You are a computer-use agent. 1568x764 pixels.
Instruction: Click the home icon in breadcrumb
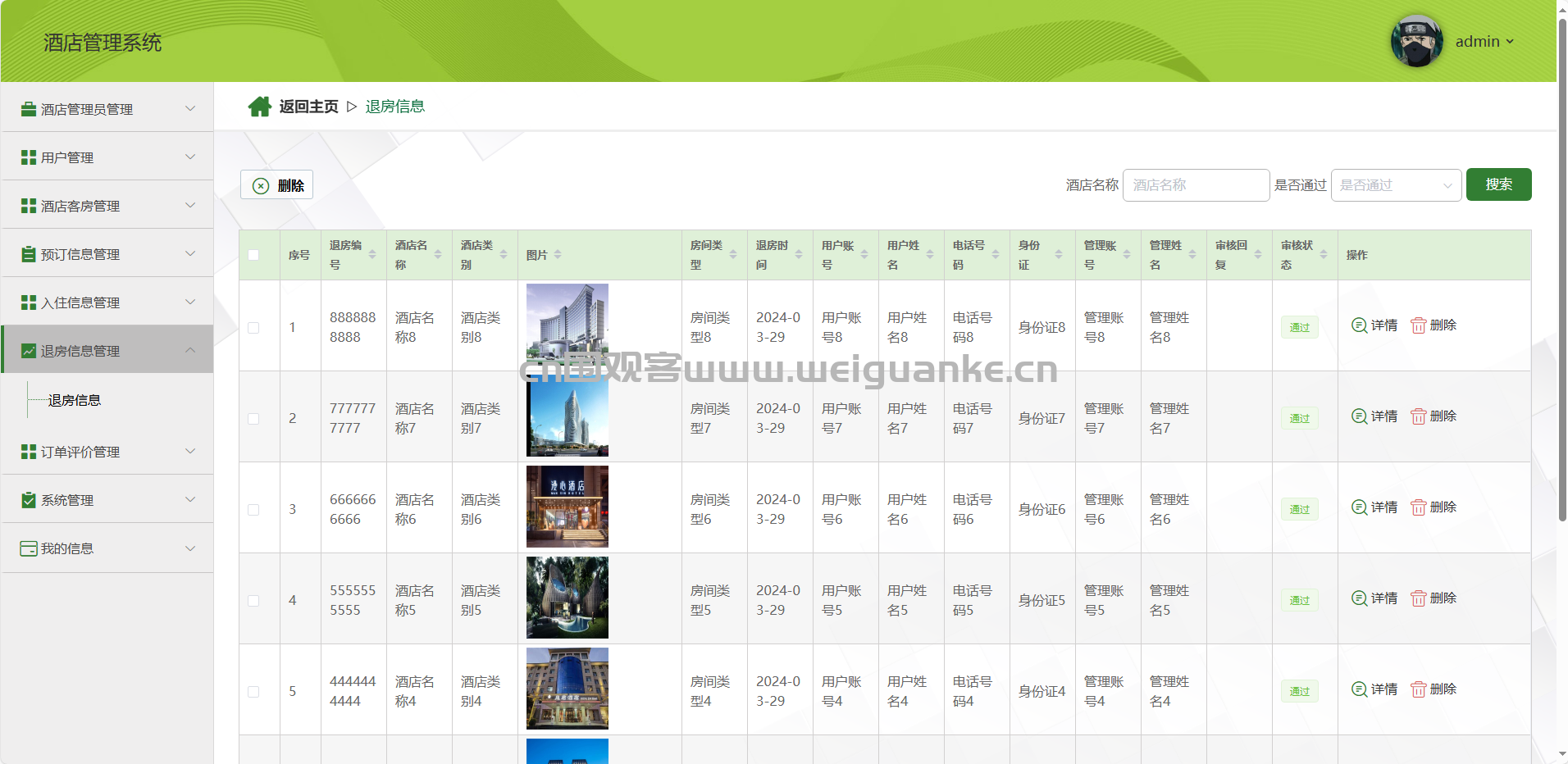coord(260,107)
